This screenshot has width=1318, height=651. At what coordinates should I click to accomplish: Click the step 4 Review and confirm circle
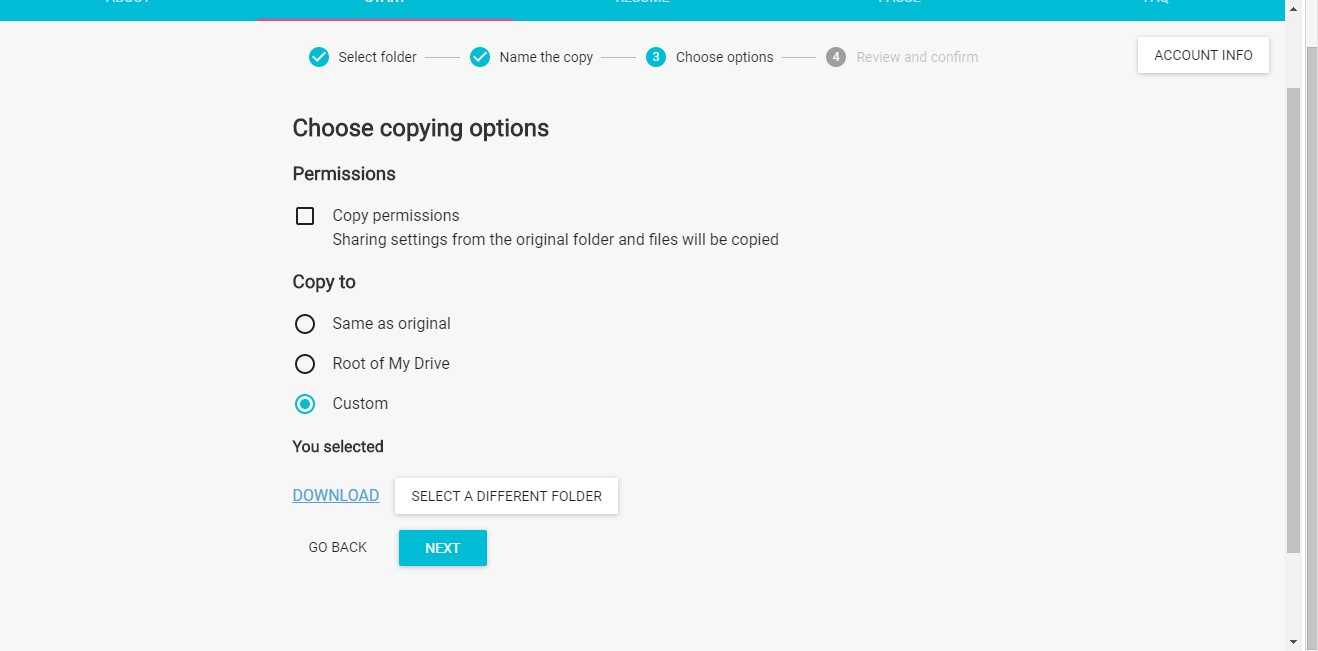coord(836,57)
